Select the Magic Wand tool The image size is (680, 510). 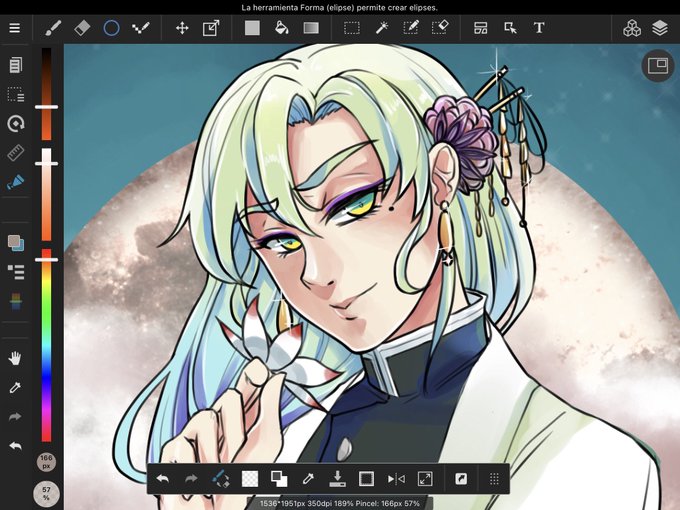pyautogui.click(x=381, y=28)
